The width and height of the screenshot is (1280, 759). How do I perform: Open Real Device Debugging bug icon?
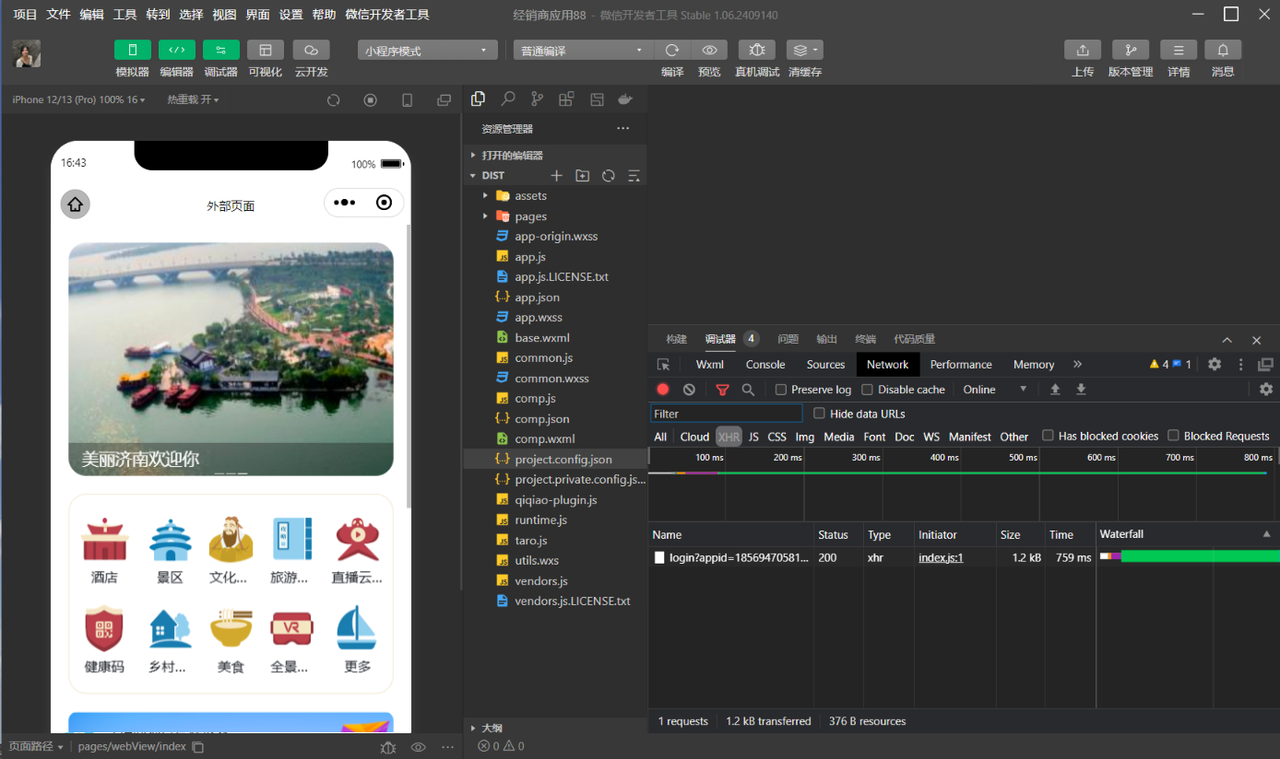point(756,50)
